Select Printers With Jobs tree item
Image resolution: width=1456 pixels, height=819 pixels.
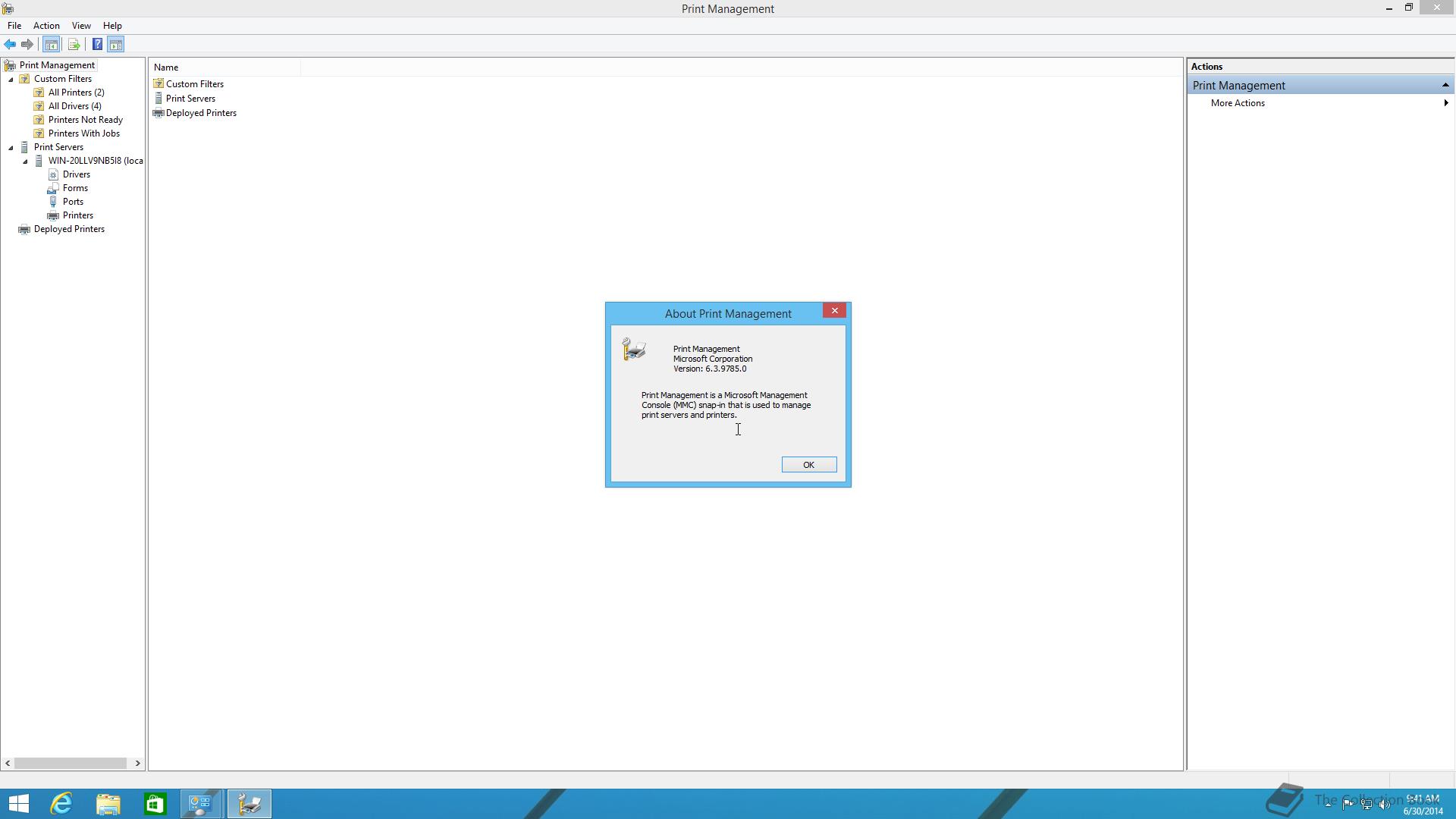[84, 133]
